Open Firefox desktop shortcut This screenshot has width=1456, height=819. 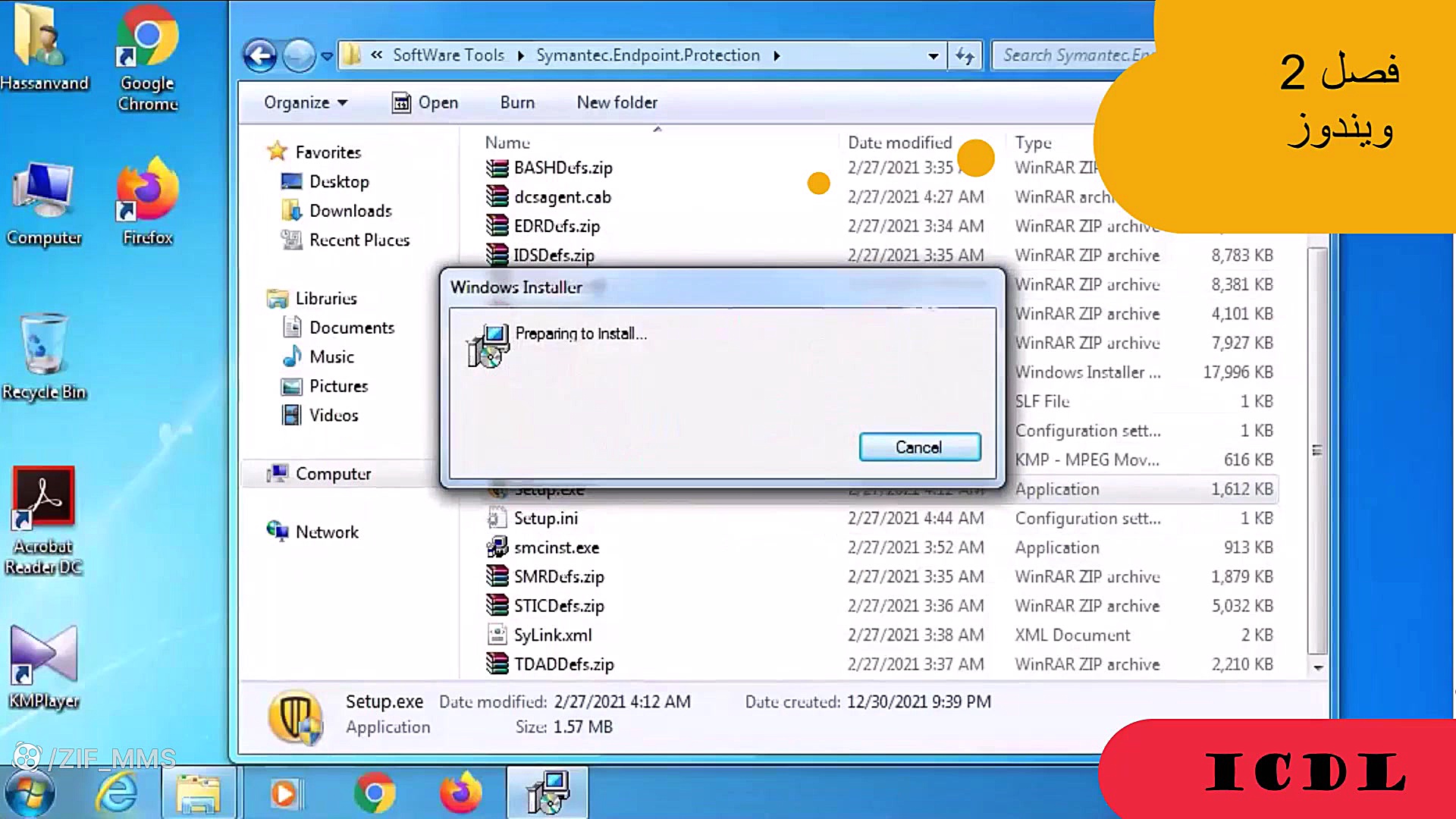pyautogui.click(x=148, y=202)
